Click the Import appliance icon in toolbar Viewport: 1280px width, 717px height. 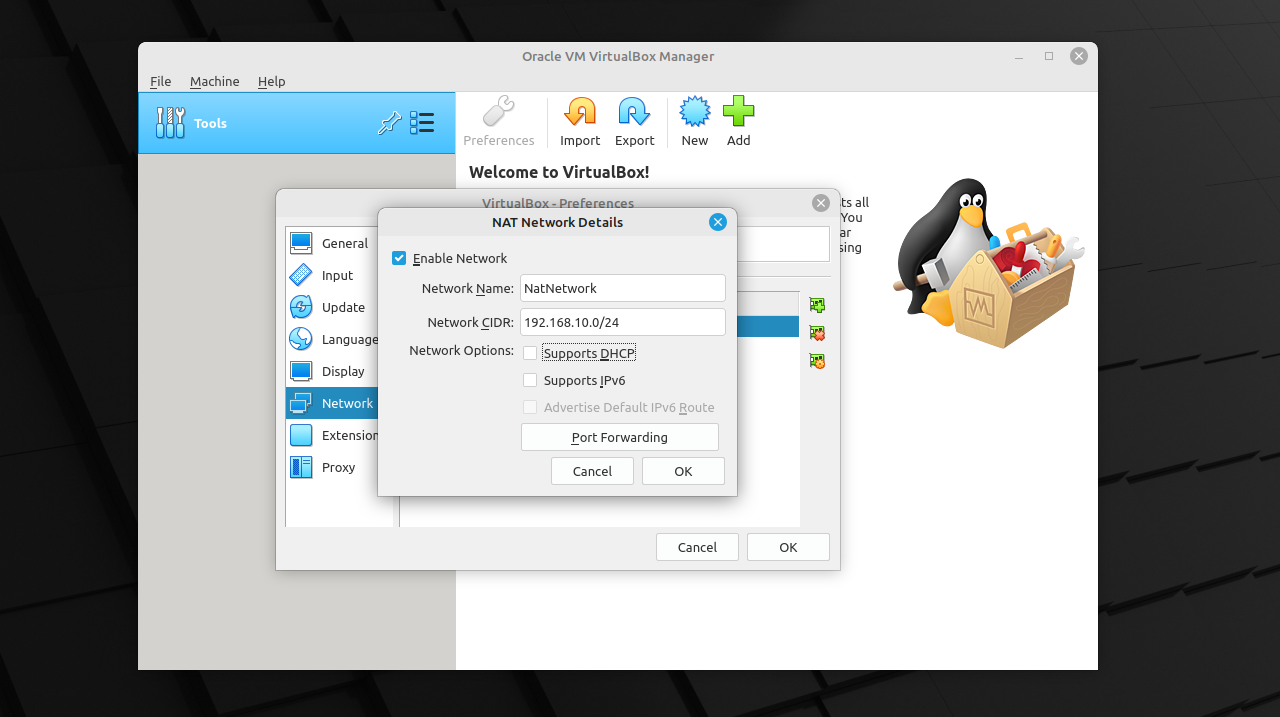click(580, 112)
